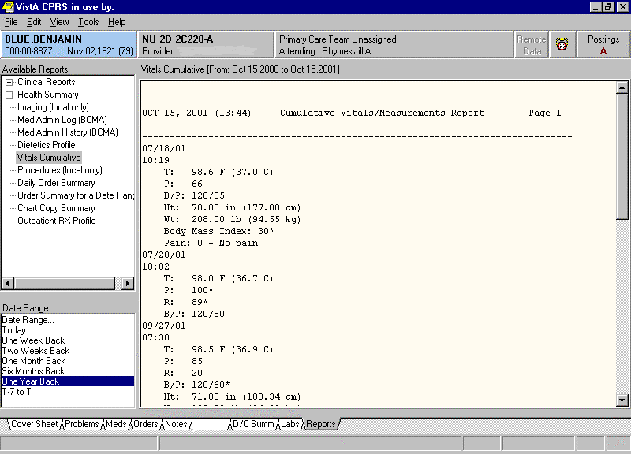This screenshot has height=454, width=631.
Task: Select Med Admin Log (BCMA) report
Action: [x=62, y=120]
